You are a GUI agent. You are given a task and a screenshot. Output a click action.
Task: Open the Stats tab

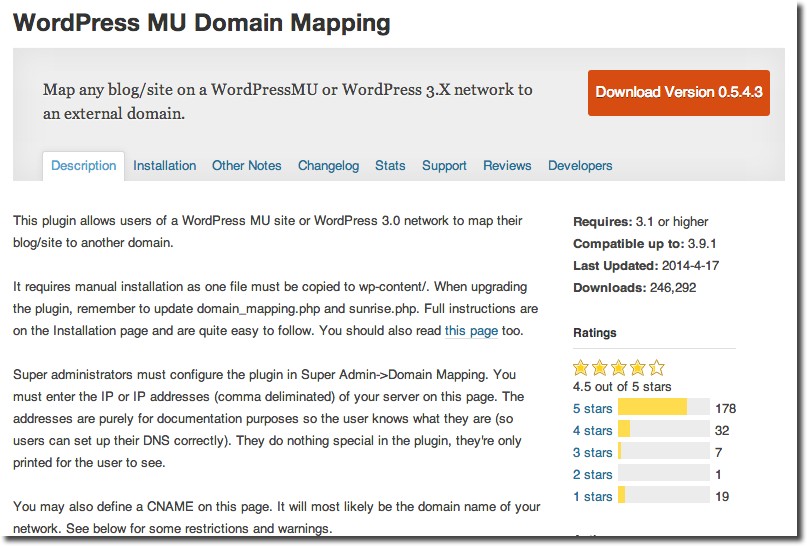click(390, 166)
